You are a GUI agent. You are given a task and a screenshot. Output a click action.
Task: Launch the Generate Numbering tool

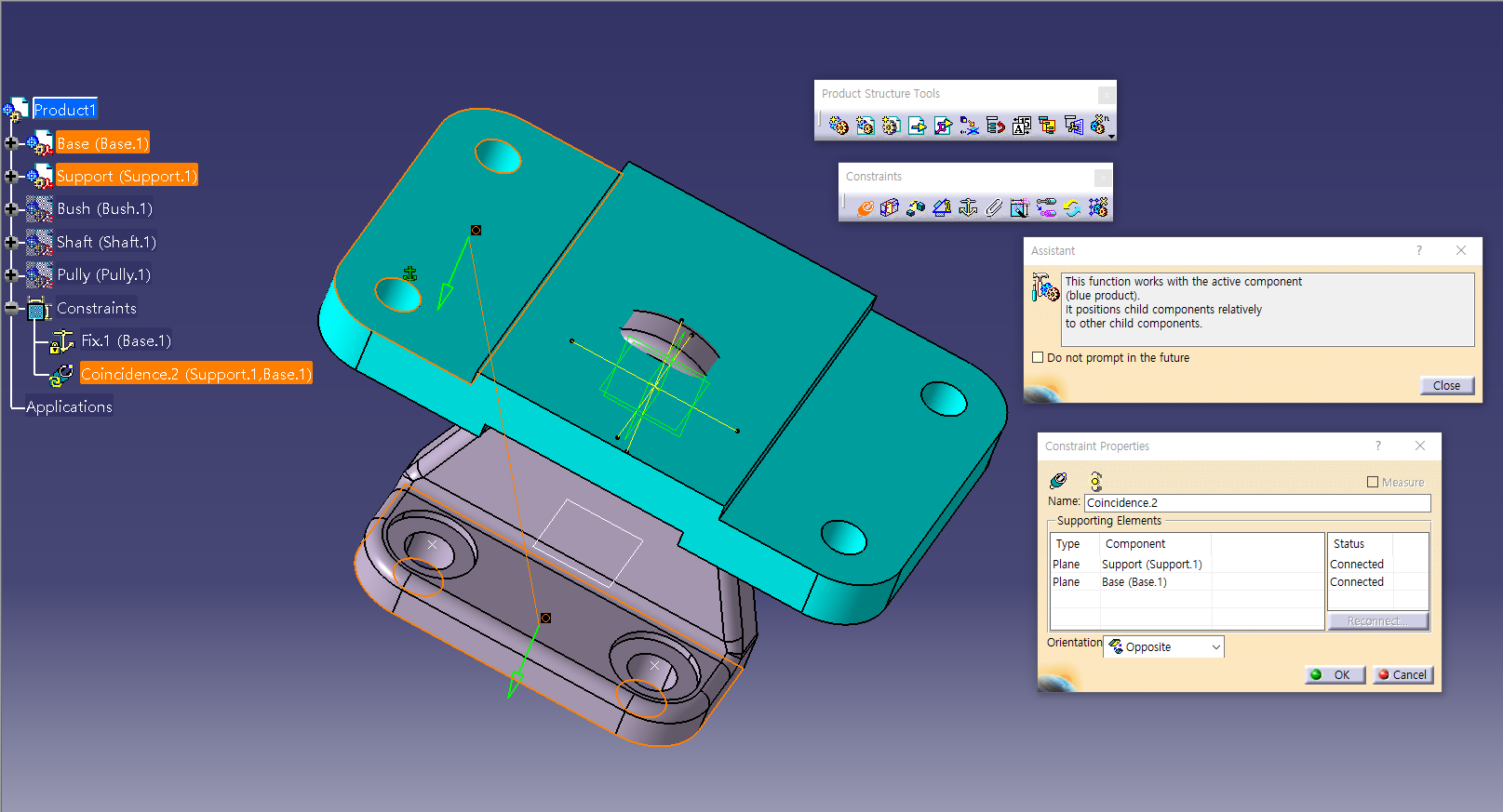click(x=1021, y=126)
